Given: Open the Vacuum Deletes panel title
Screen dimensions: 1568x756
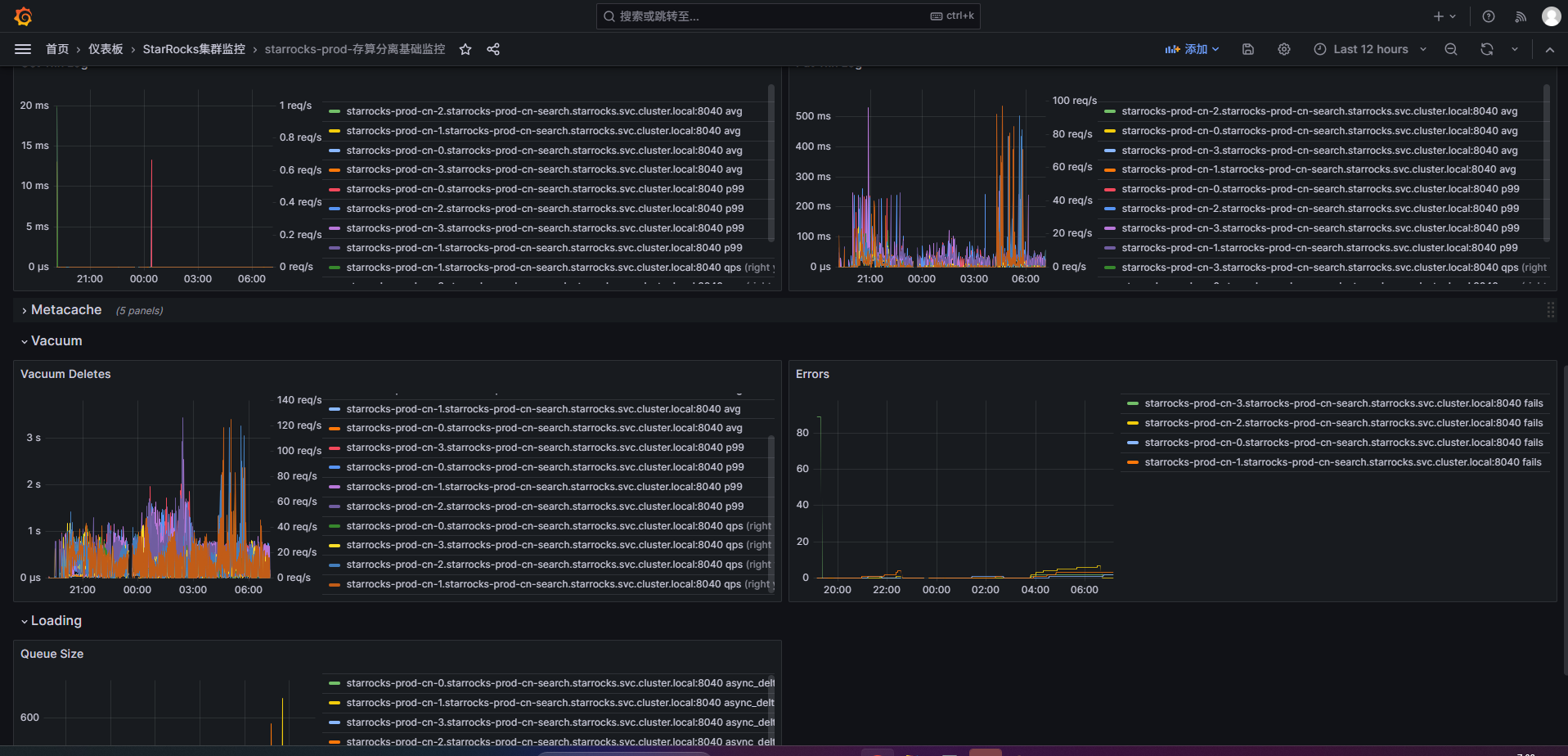Looking at the screenshot, I should (65, 374).
